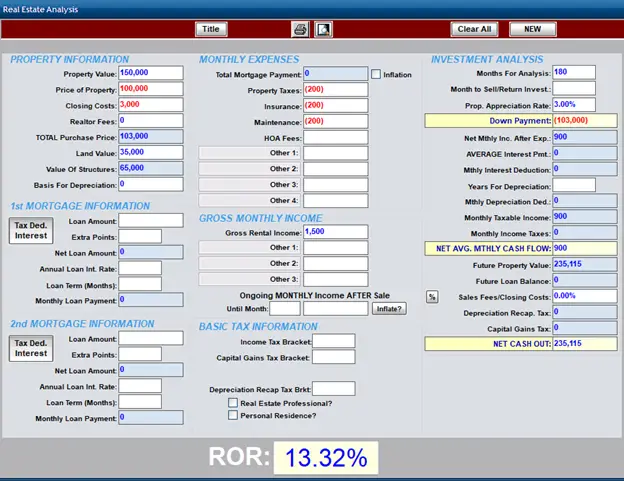Check the Real Estate Professional box
624x481 pixels.
point(233,403)
